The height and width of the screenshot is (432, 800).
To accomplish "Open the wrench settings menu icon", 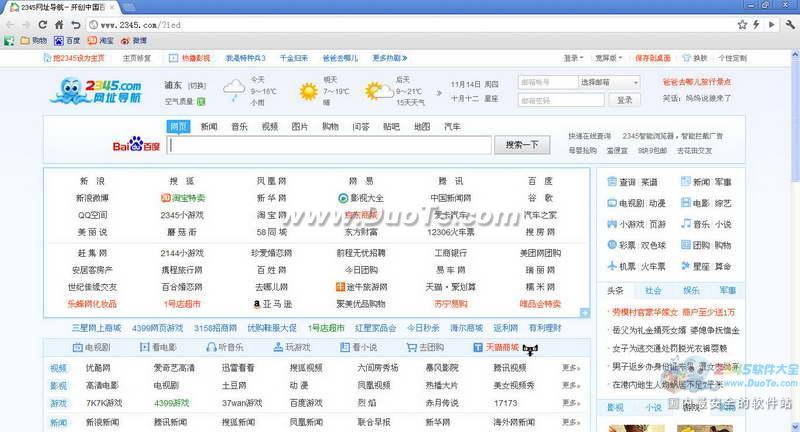I will (x=790, y=24).
